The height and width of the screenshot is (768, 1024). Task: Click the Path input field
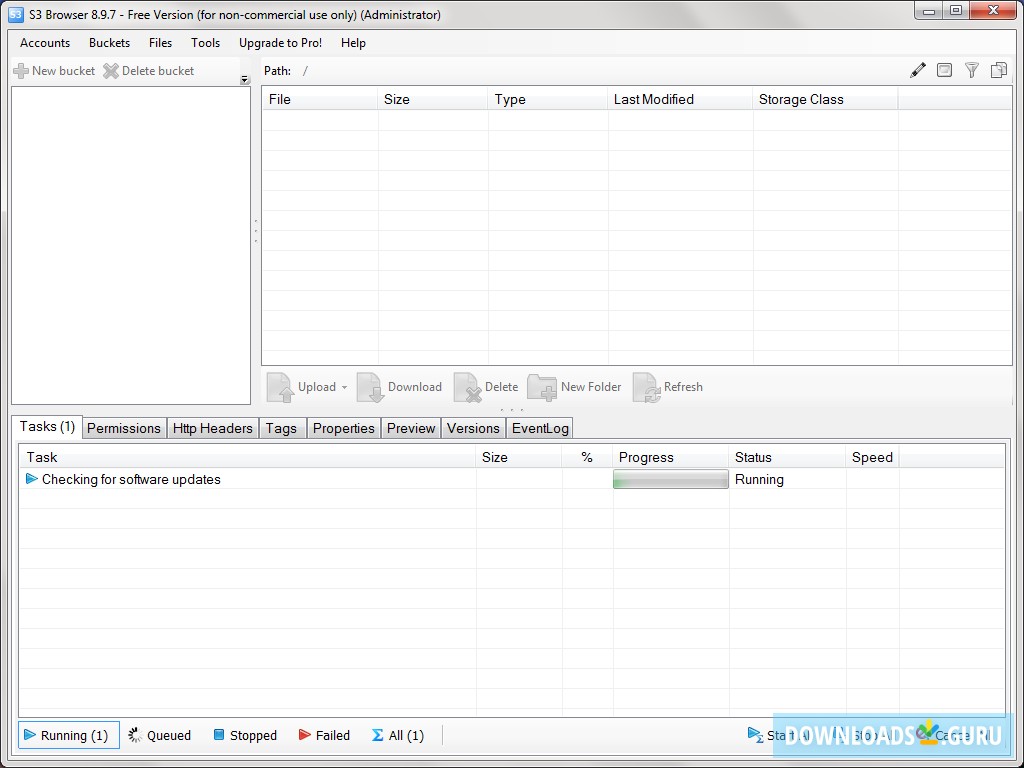pos(601,71)
